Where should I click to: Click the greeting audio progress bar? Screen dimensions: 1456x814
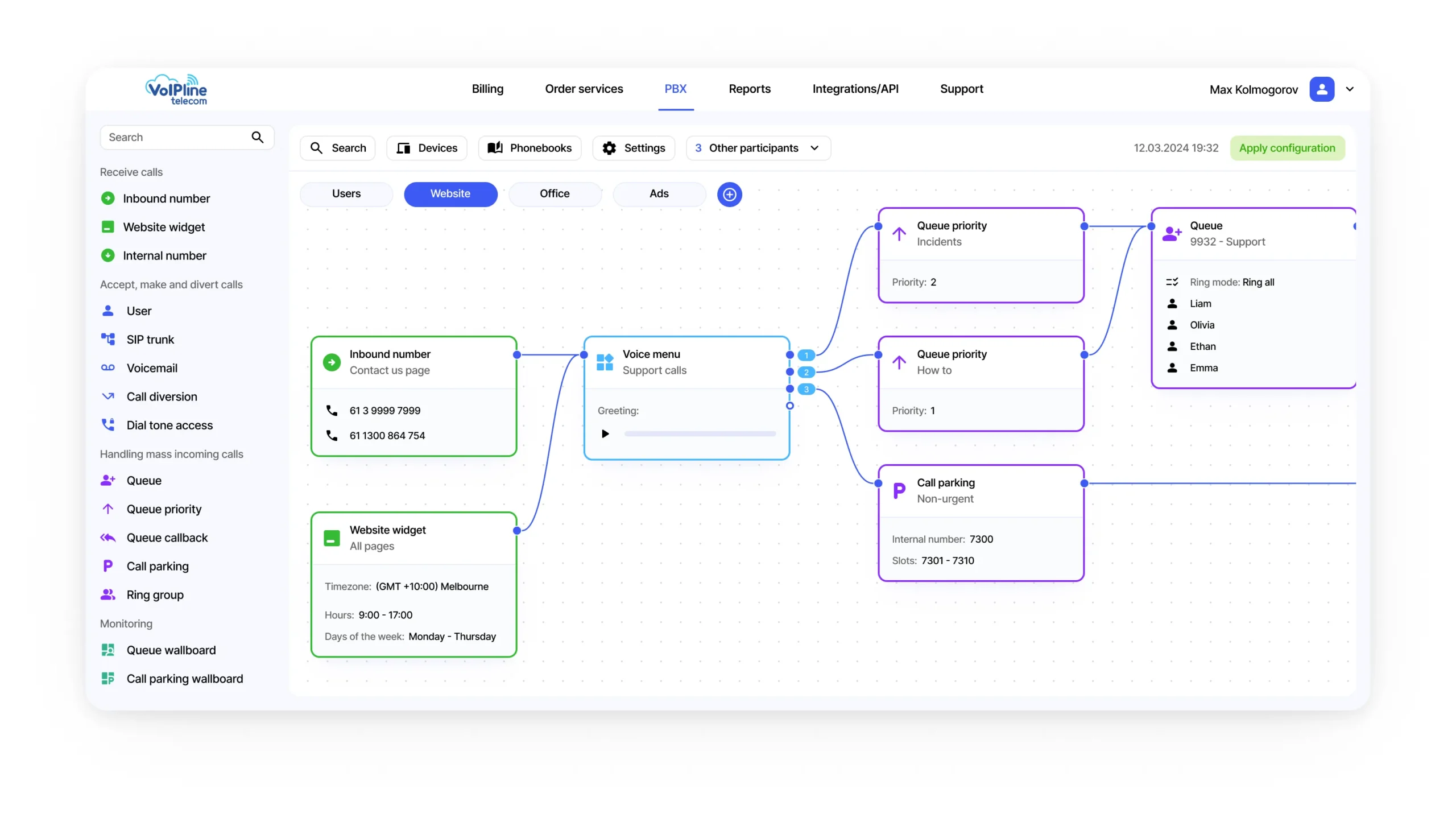coord(700,433)
